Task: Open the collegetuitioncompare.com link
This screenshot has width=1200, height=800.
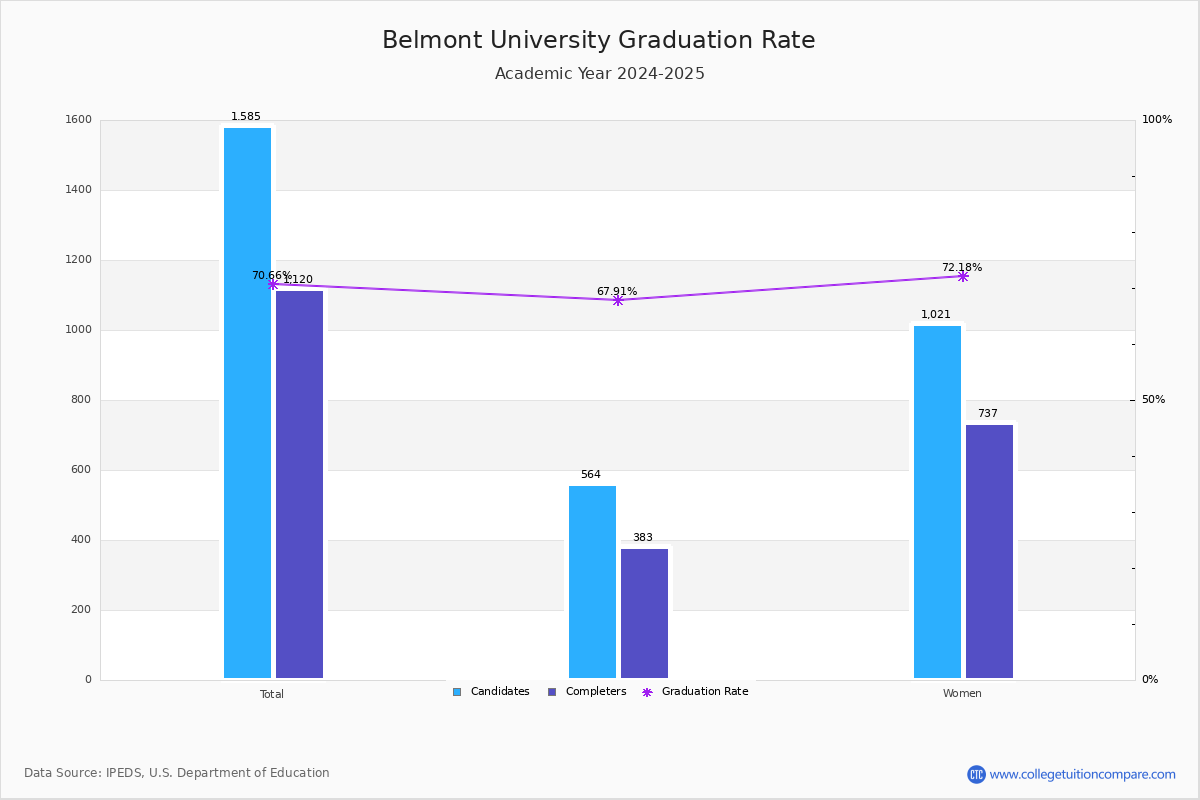Action: click(1082, 774)
